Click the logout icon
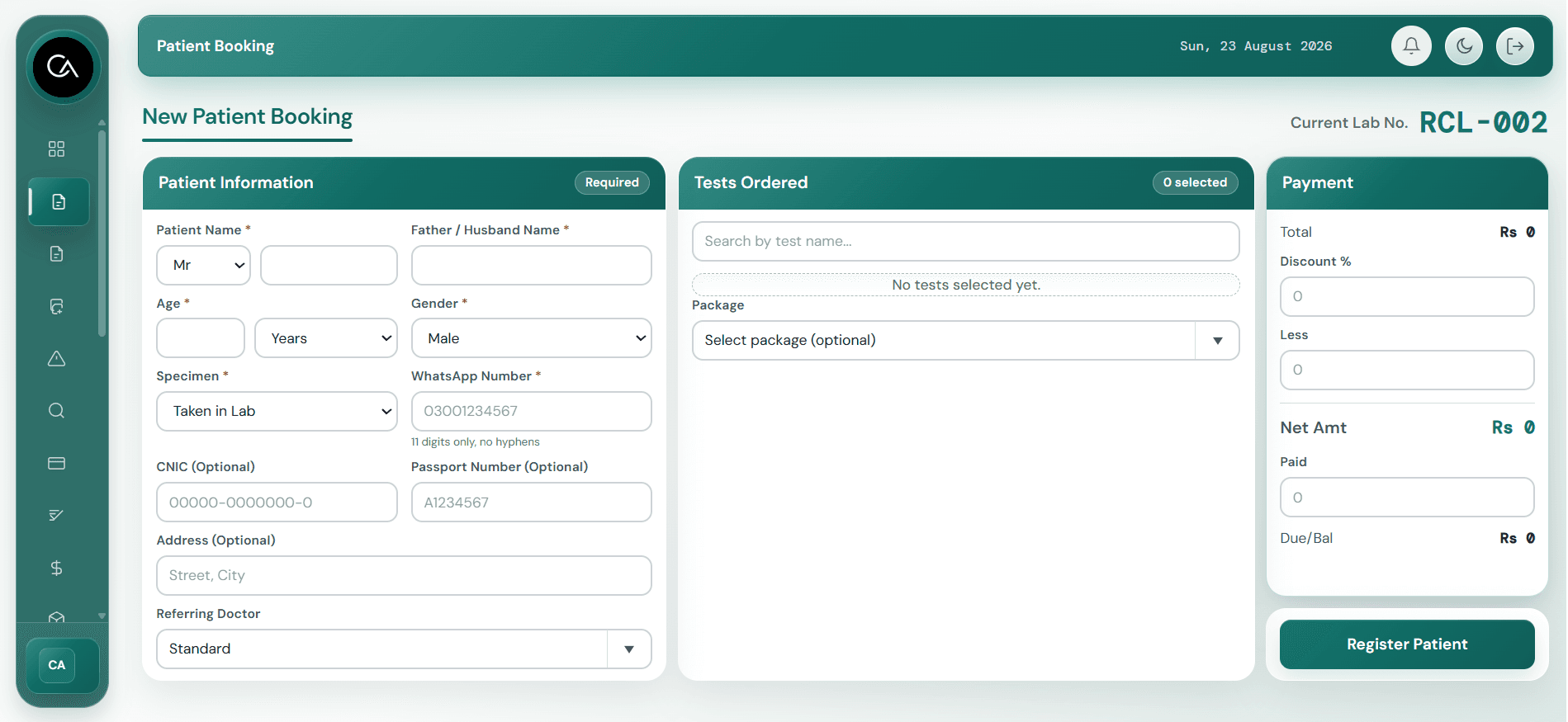This screenshot has height=722, width=1568. pyautogui.click(x=1515, y=46)
